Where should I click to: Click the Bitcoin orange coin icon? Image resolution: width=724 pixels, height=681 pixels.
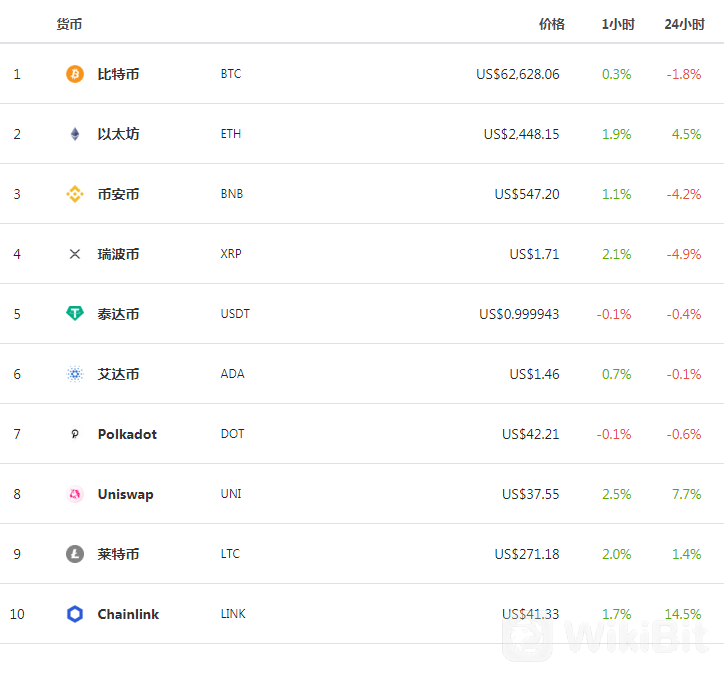tap(75, 74)
